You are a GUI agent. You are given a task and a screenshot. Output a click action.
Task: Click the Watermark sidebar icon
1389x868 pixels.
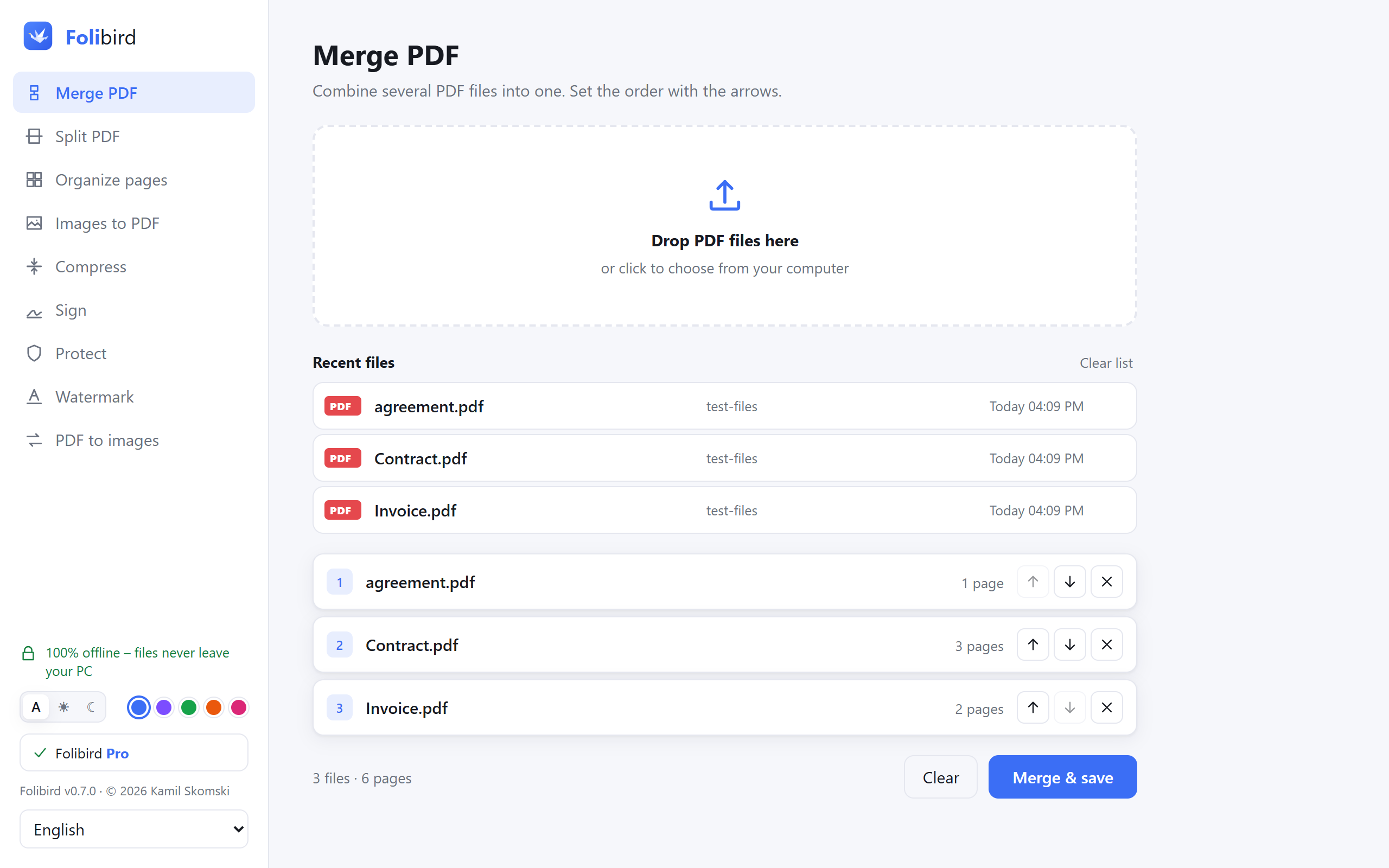[x=34, y=397]
